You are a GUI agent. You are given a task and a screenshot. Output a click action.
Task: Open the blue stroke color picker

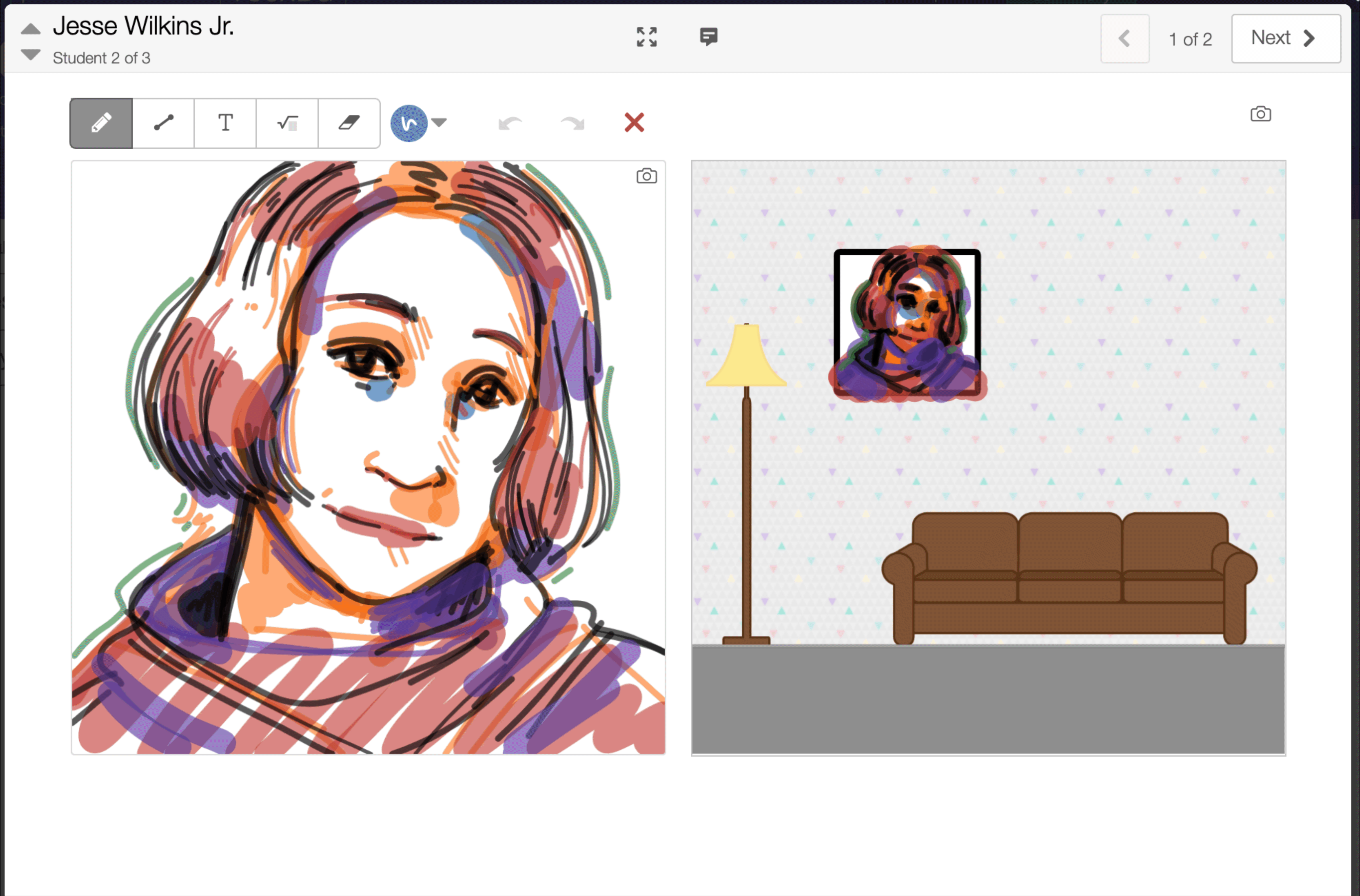pyautogui.click(x=408, y=123)
